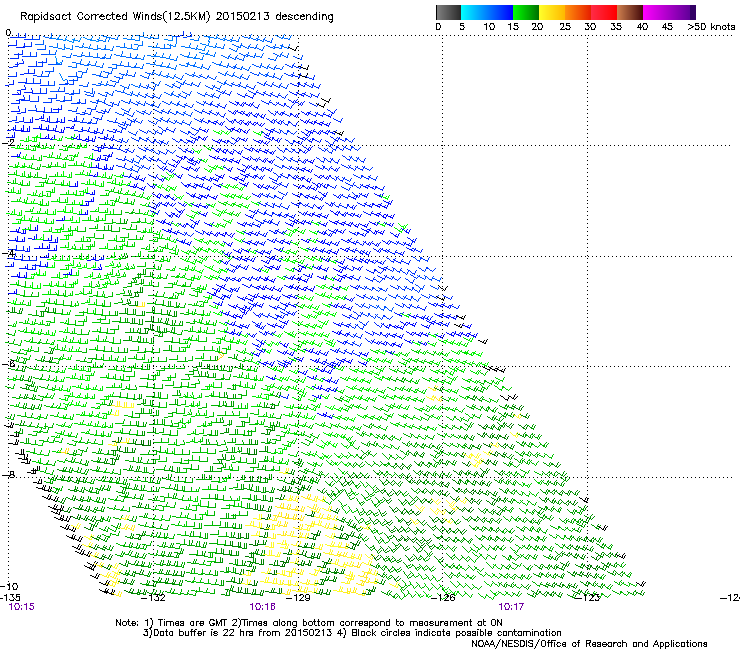Click the latitude label '-8'
Viewport: 740px width, 650px height.
[9, 475]
